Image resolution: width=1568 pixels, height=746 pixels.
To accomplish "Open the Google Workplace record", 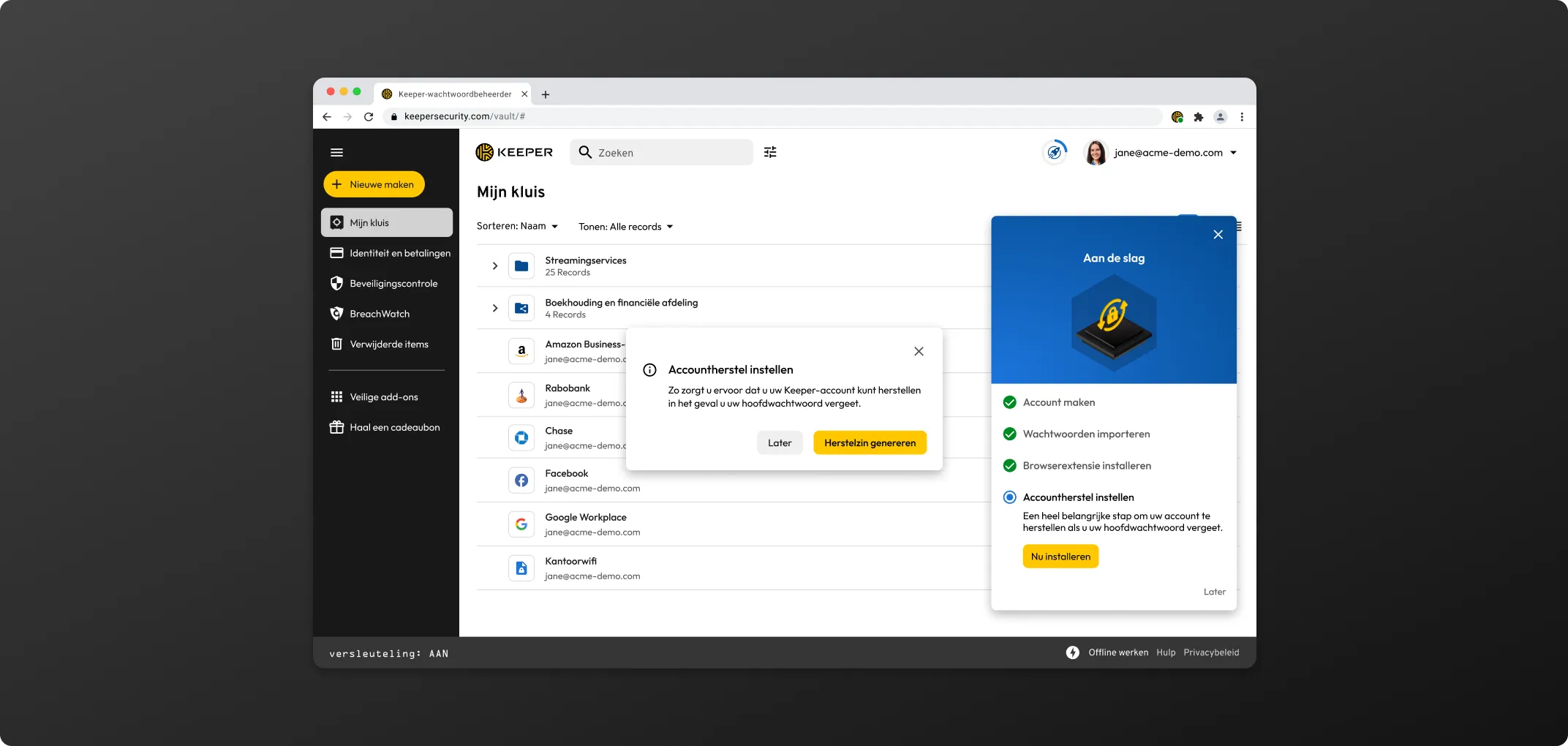I will 733,524.
